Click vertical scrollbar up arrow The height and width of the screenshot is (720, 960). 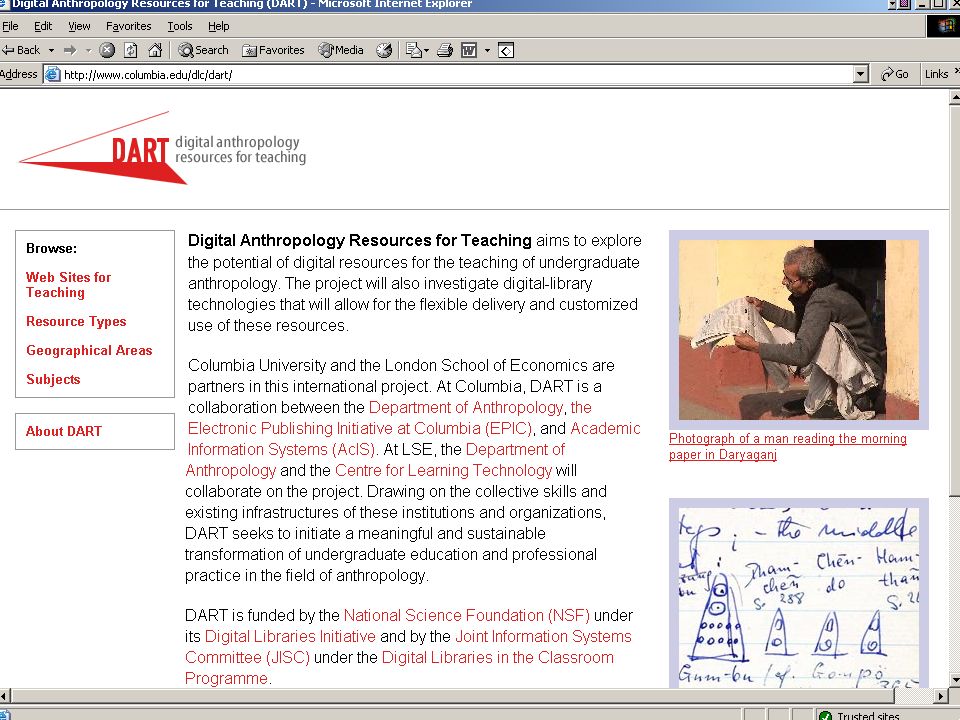click(954, 96)
